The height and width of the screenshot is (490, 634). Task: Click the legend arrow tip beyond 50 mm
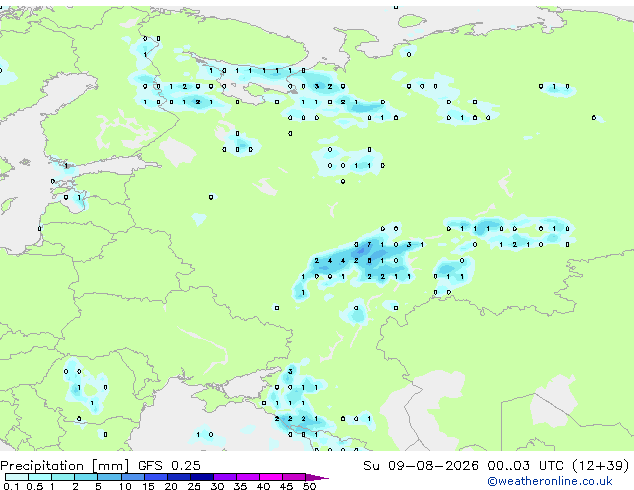tap(317, 477)
